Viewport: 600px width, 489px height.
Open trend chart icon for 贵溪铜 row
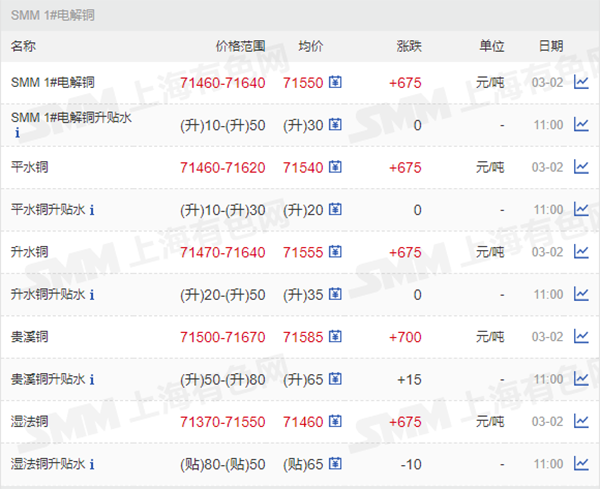click(581, 337)
